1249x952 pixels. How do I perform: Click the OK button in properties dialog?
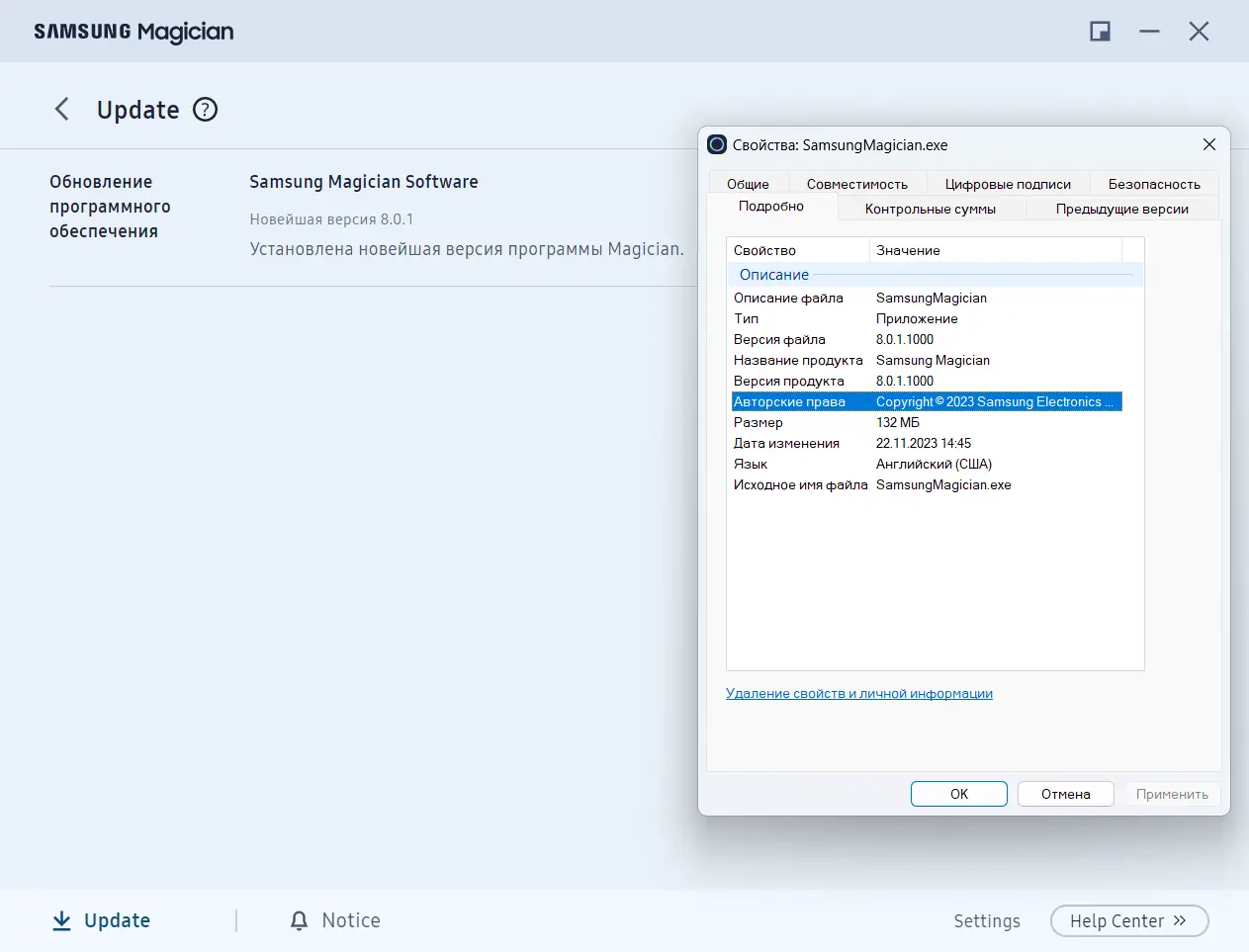click(959, 794)
